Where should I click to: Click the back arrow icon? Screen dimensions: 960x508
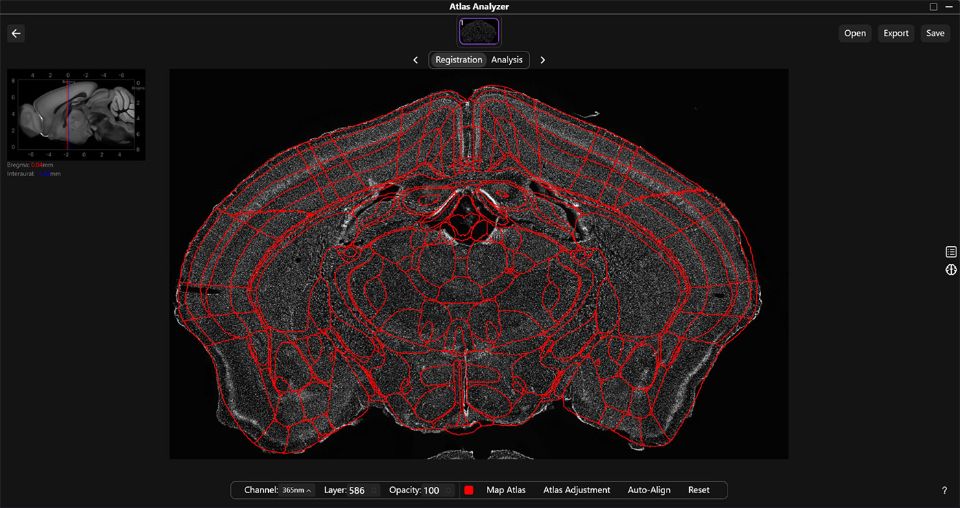pos(16,33)
